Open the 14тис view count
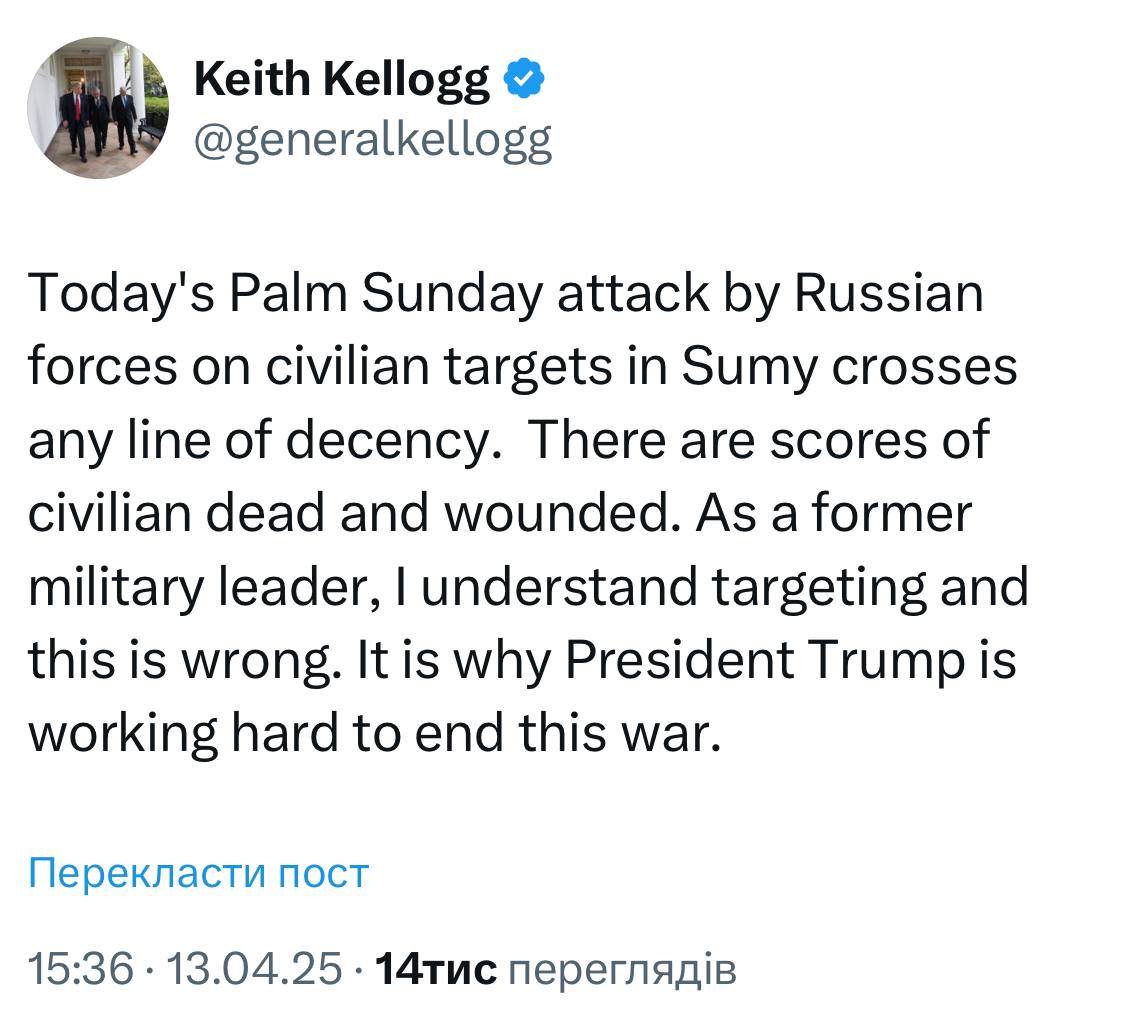1125x1028 pixels. 434,968
